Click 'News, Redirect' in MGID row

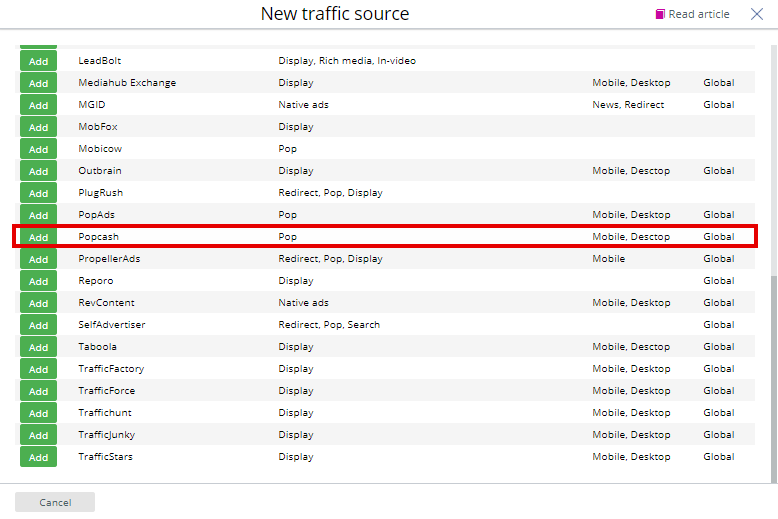(x=628, y=105)
